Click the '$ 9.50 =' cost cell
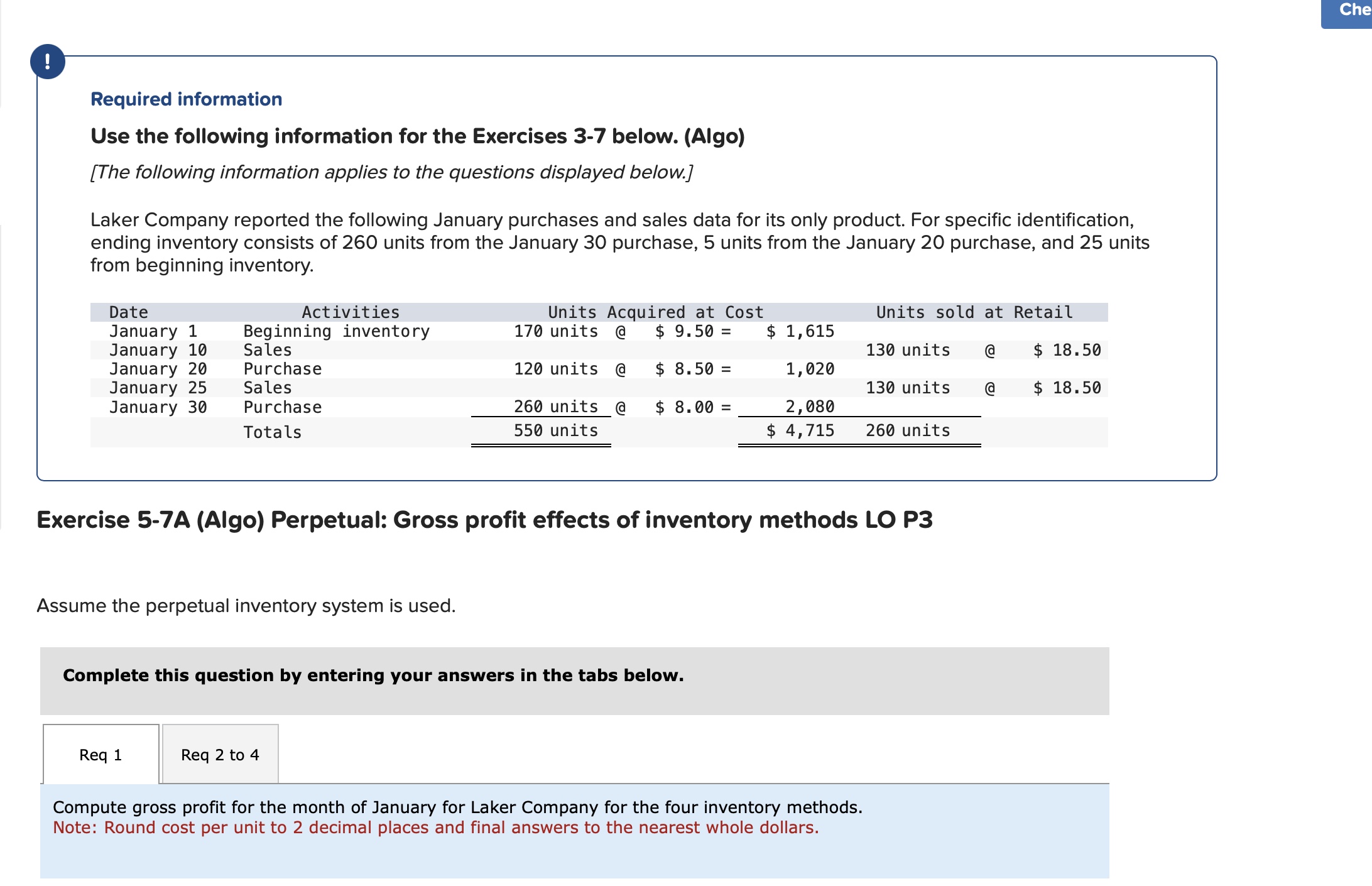 coord(693,331)
